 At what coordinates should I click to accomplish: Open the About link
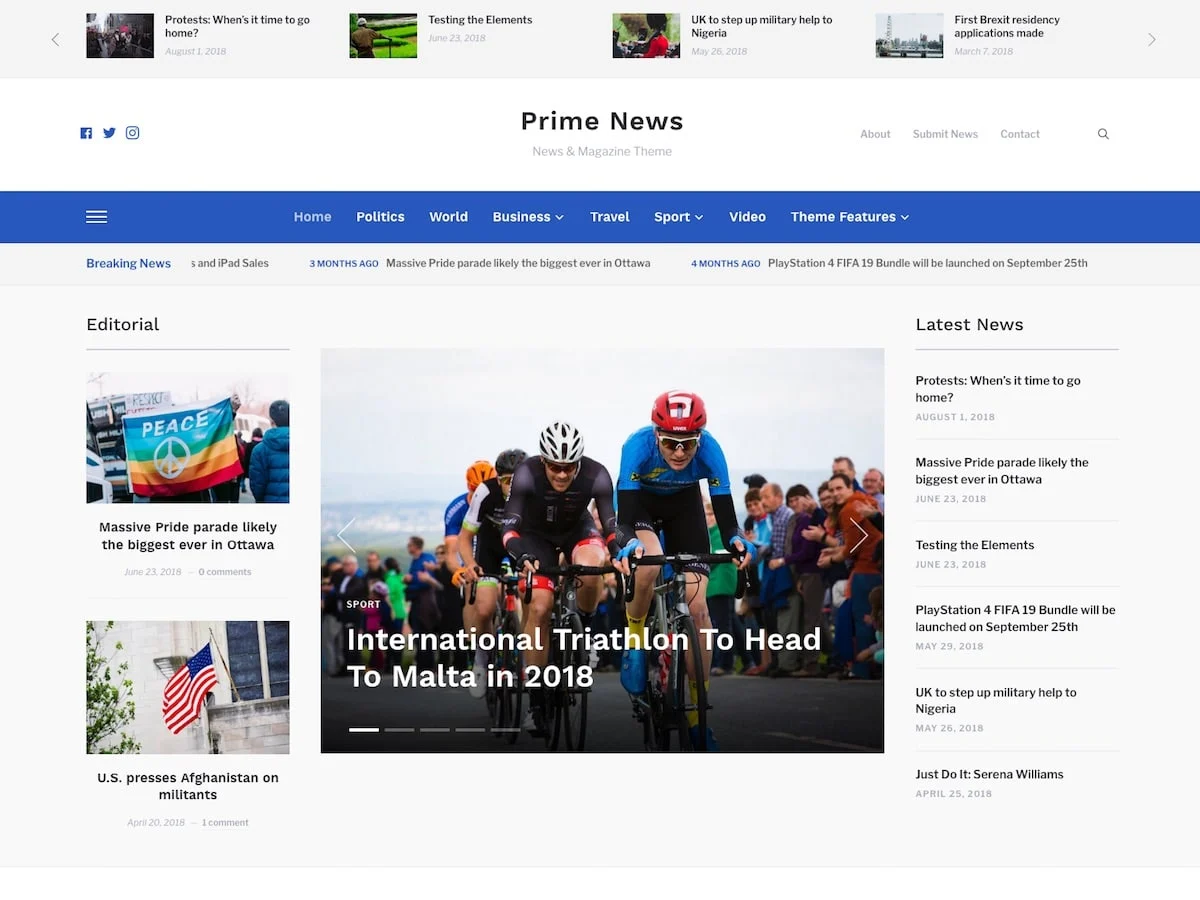[875, 134]
